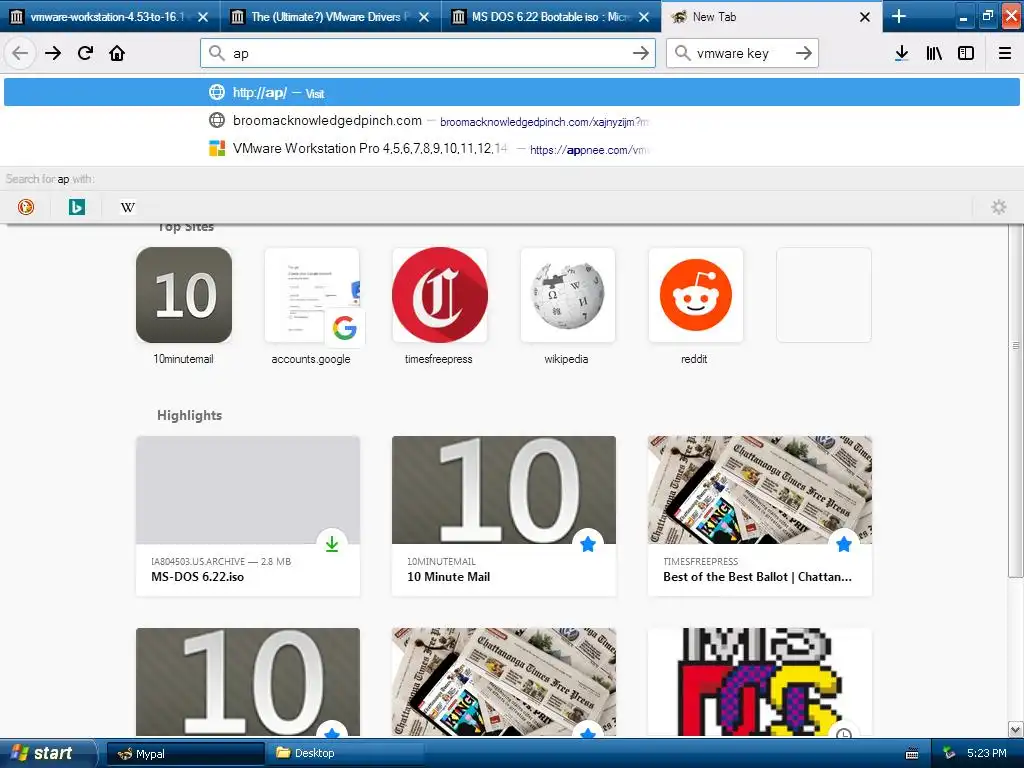Go forward with the forward arrow button
The image size is (1024, 768).
pyautogui.click(x=53, y=53)
